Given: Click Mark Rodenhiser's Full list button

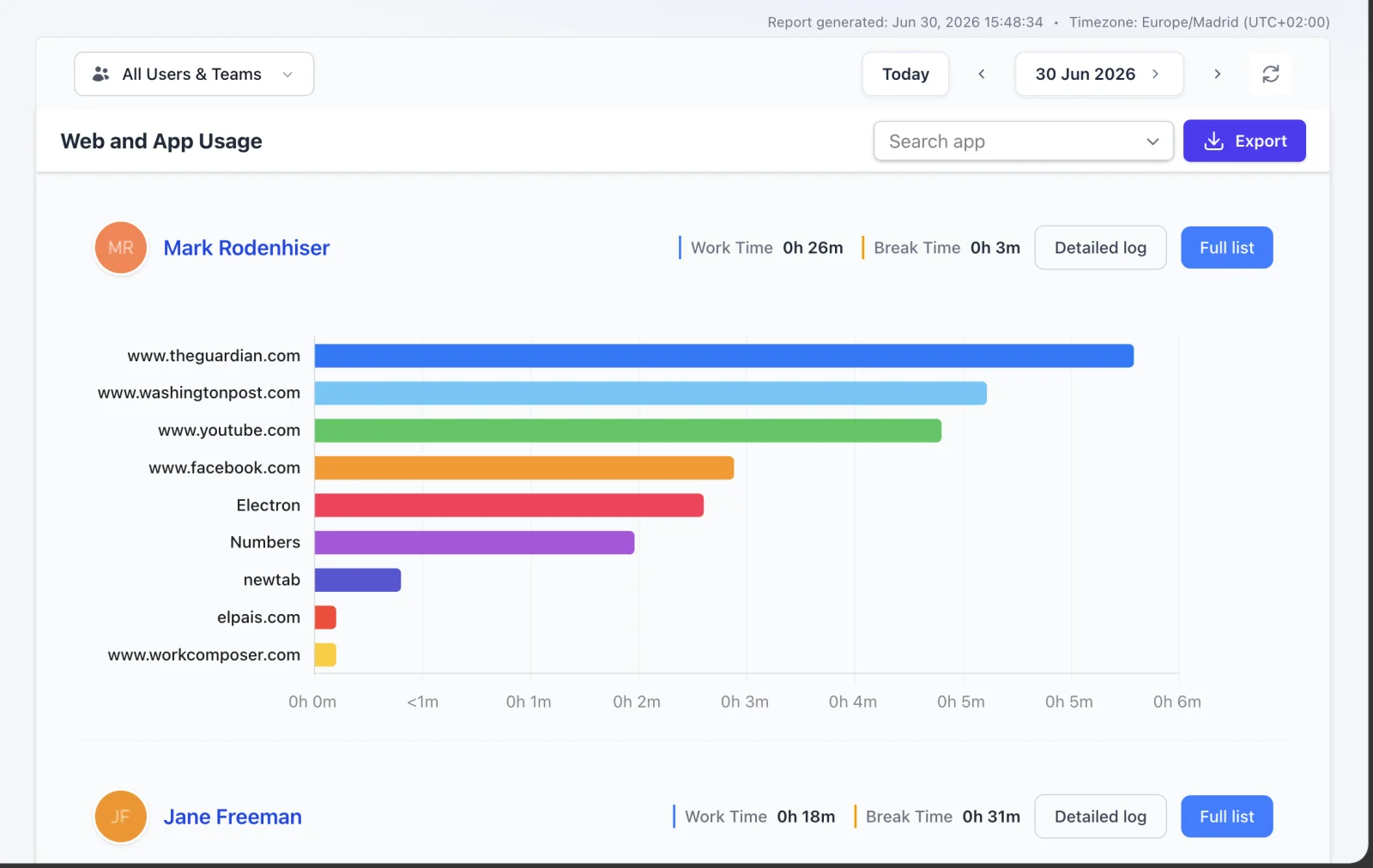Looking at the screenshot, I should 1226,248.
